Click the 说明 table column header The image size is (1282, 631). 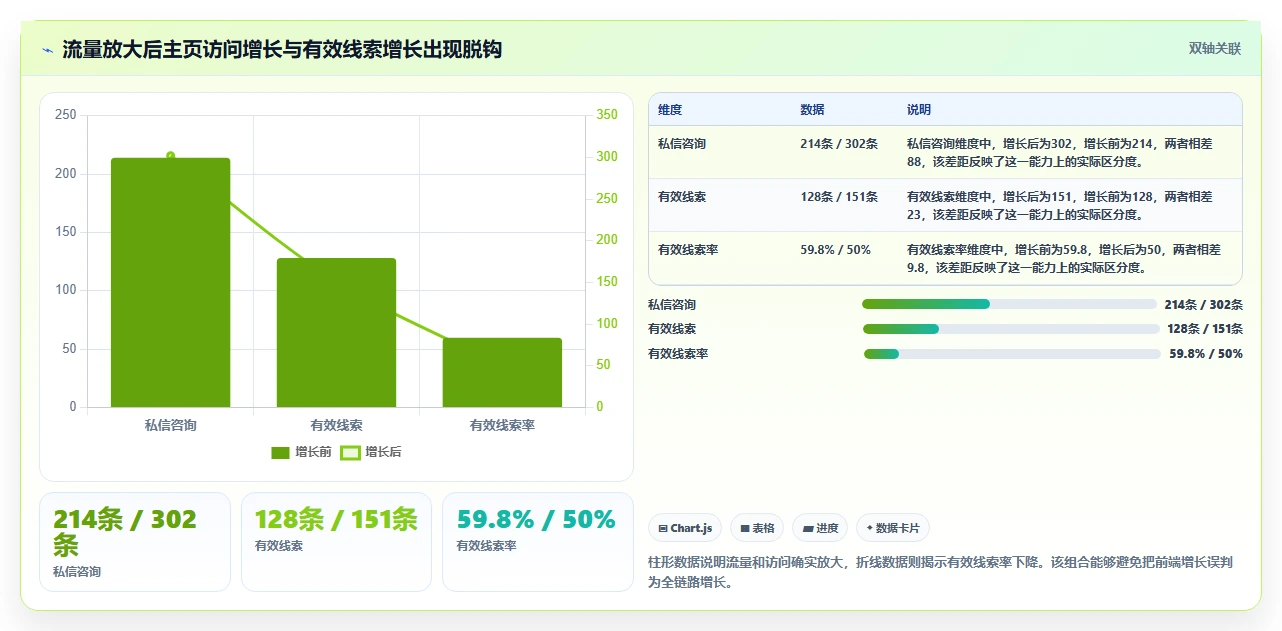tap(918, 109)
